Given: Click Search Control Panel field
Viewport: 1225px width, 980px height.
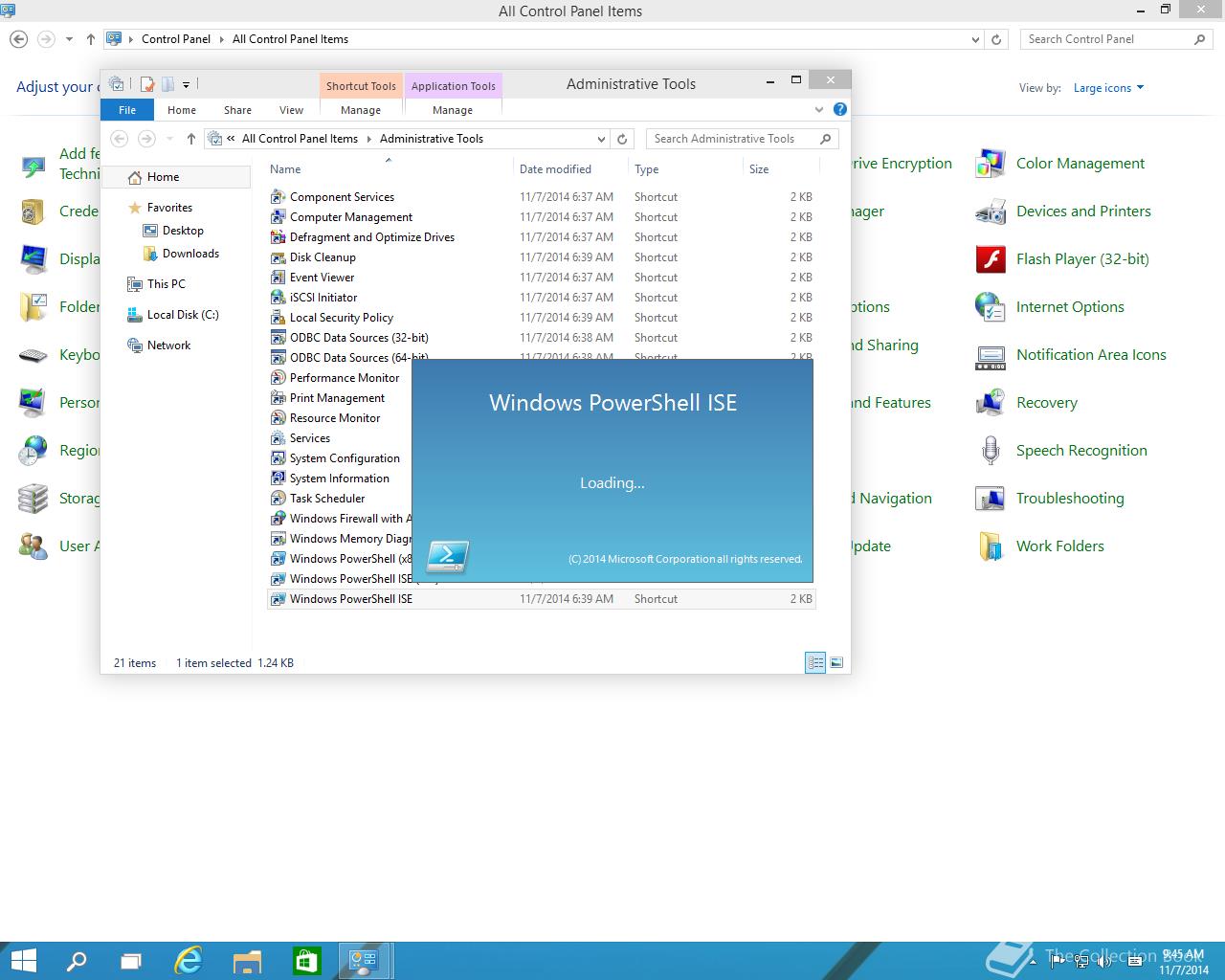Looking at the screenshot, I should coord(1116,39).
